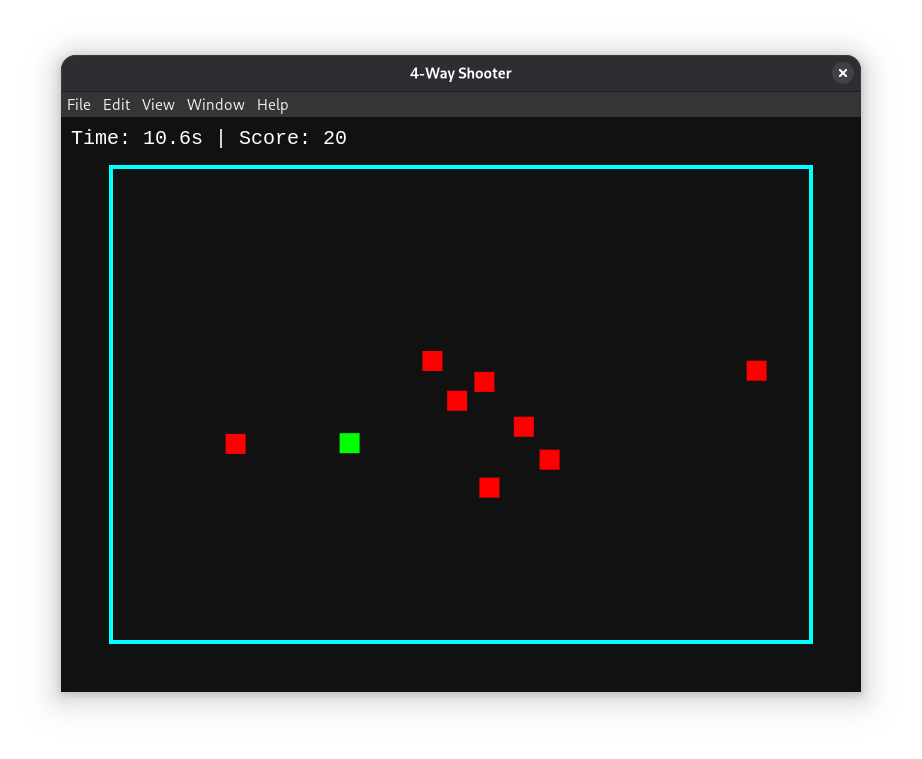922x759 pixels.
Task: Click the red enemy left of the player
Action: click(235, 444)
